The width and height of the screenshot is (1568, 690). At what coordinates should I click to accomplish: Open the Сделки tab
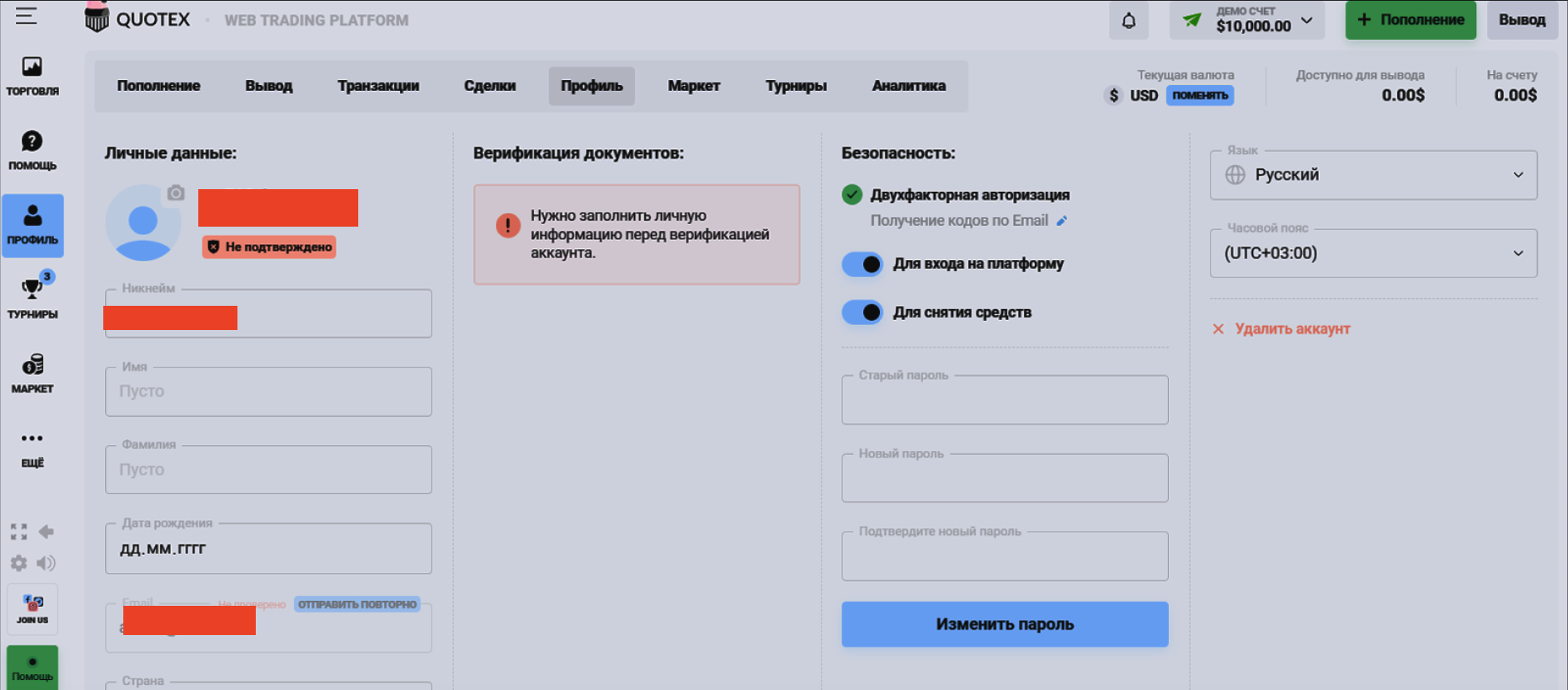coord(490,86)
